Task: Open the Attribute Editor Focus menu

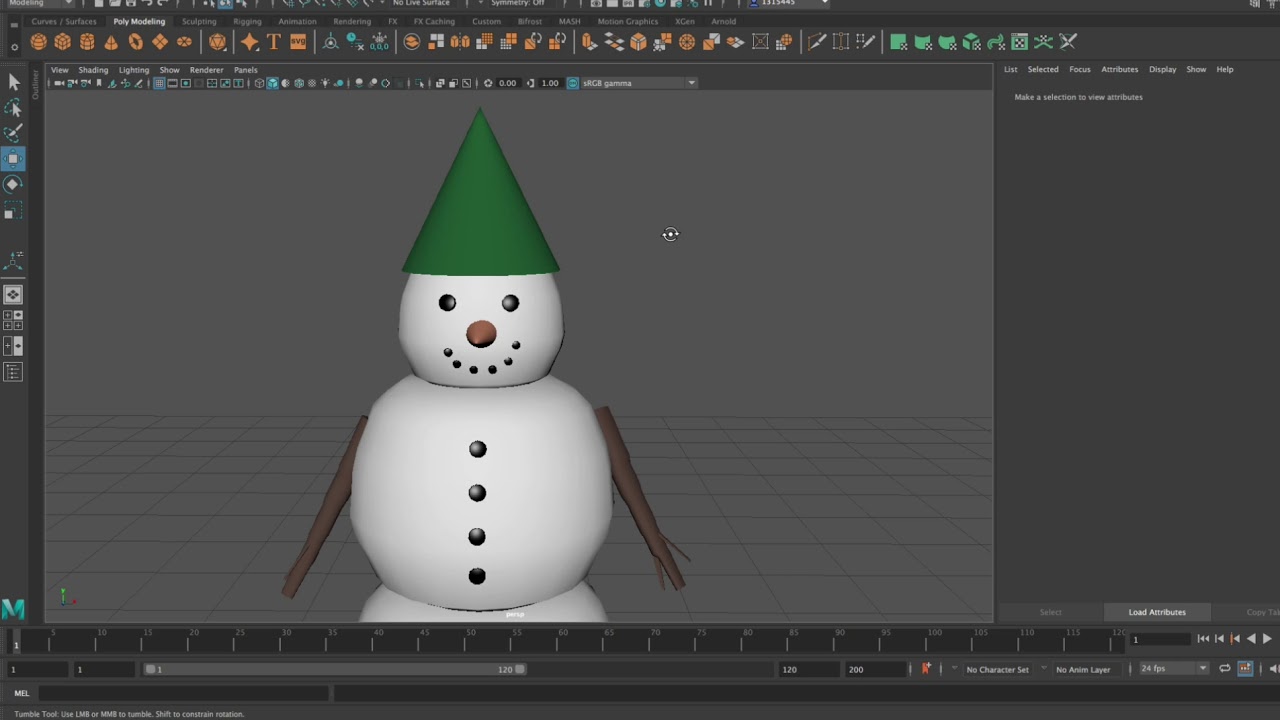Action: [x=1080, y=69]
